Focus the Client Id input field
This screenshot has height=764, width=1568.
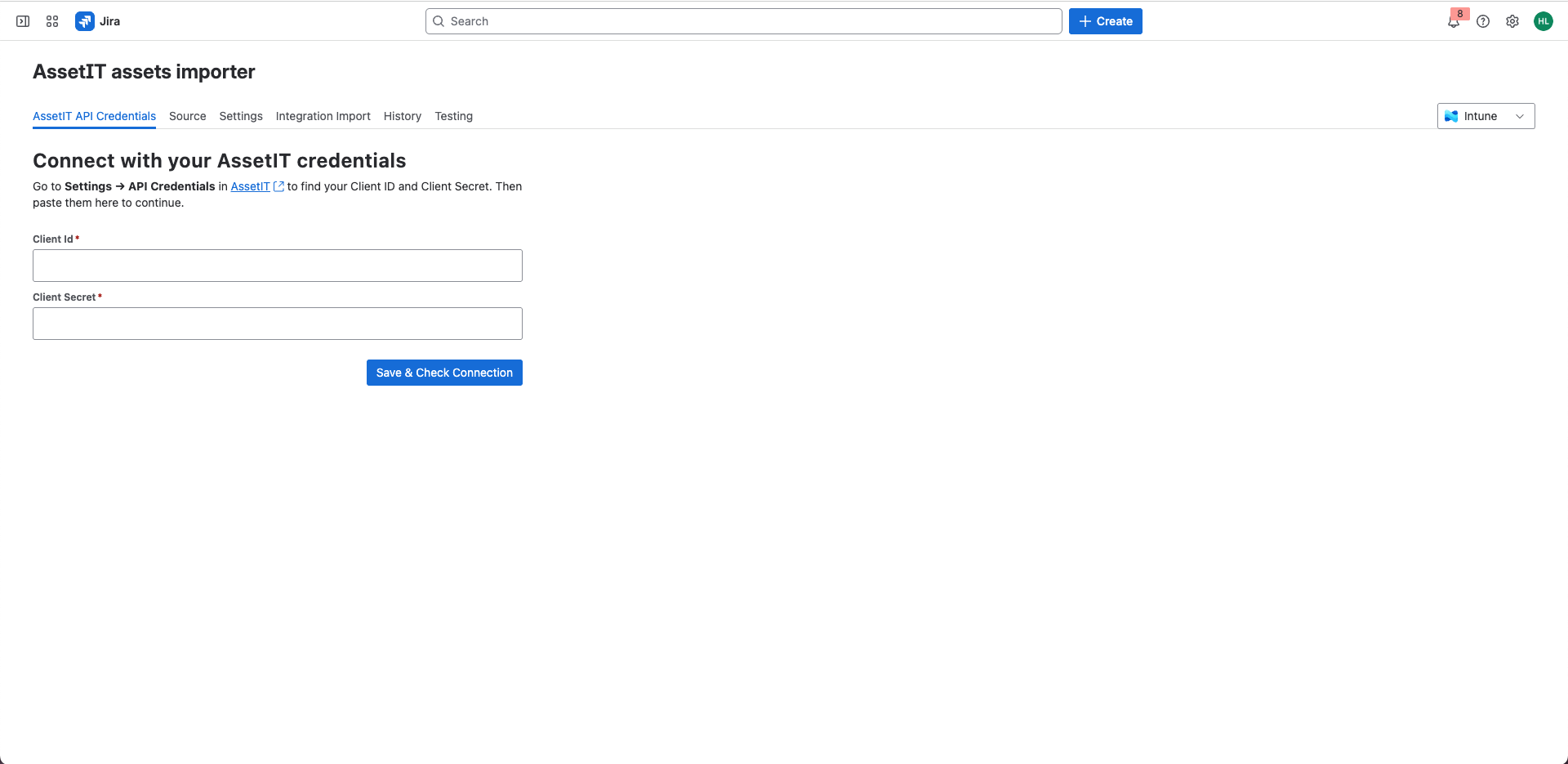pos(278,266)
